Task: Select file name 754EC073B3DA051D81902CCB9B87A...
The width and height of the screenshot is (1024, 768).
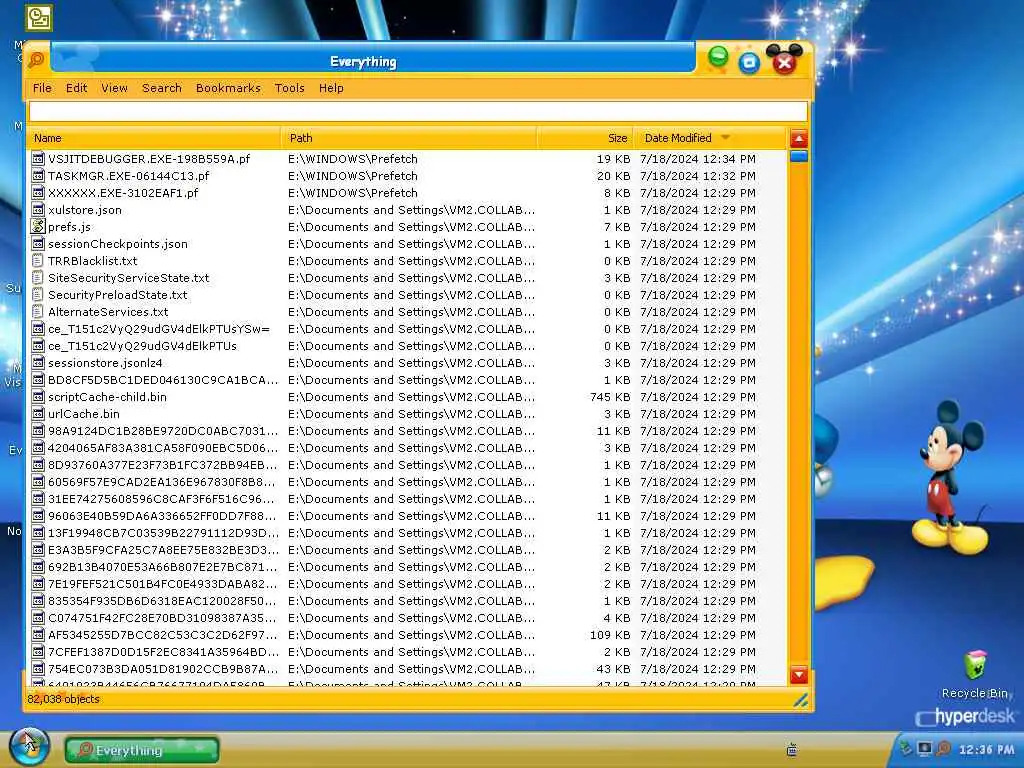Action: pos(163,668)
